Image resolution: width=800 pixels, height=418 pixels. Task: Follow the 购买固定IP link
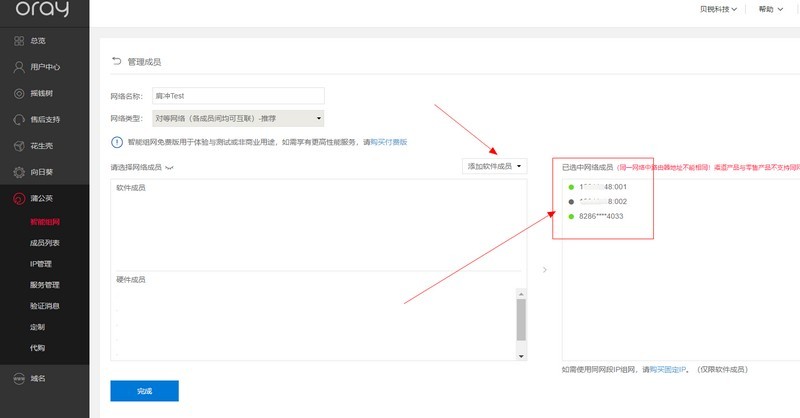[668, 370]
